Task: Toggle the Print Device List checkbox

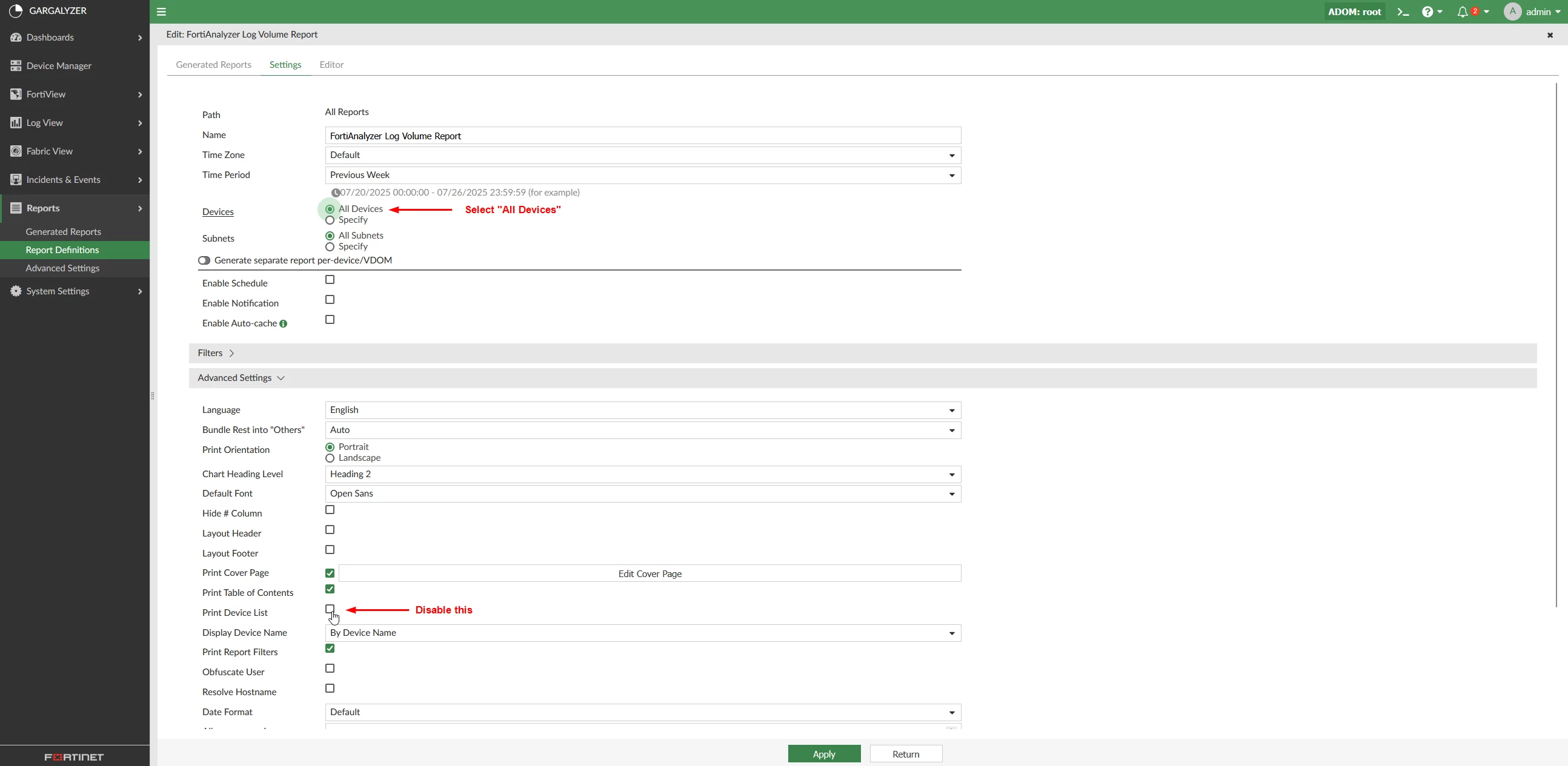Action: click(x=330, y=609)
